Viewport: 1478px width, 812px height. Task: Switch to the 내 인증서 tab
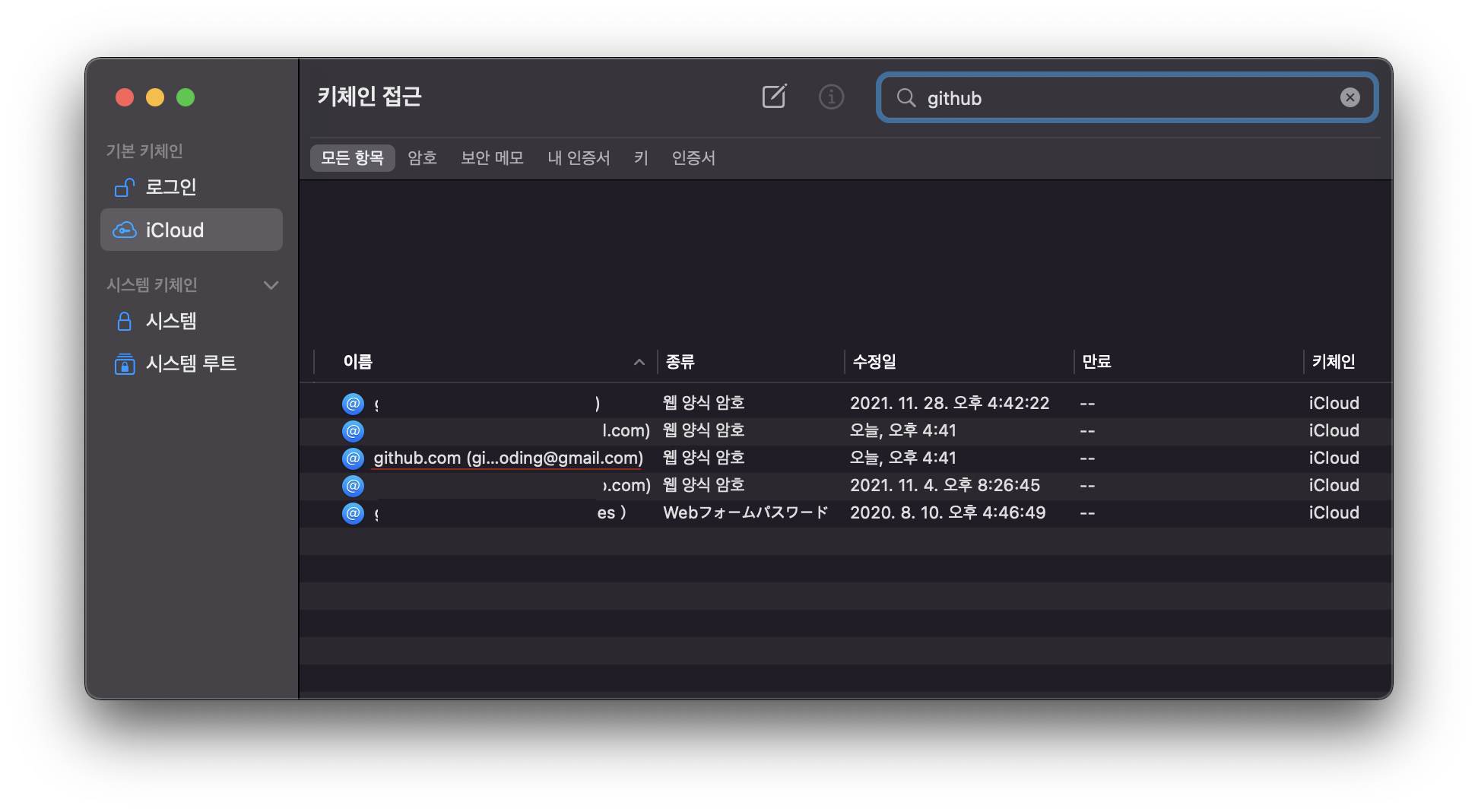coord(579,157)
